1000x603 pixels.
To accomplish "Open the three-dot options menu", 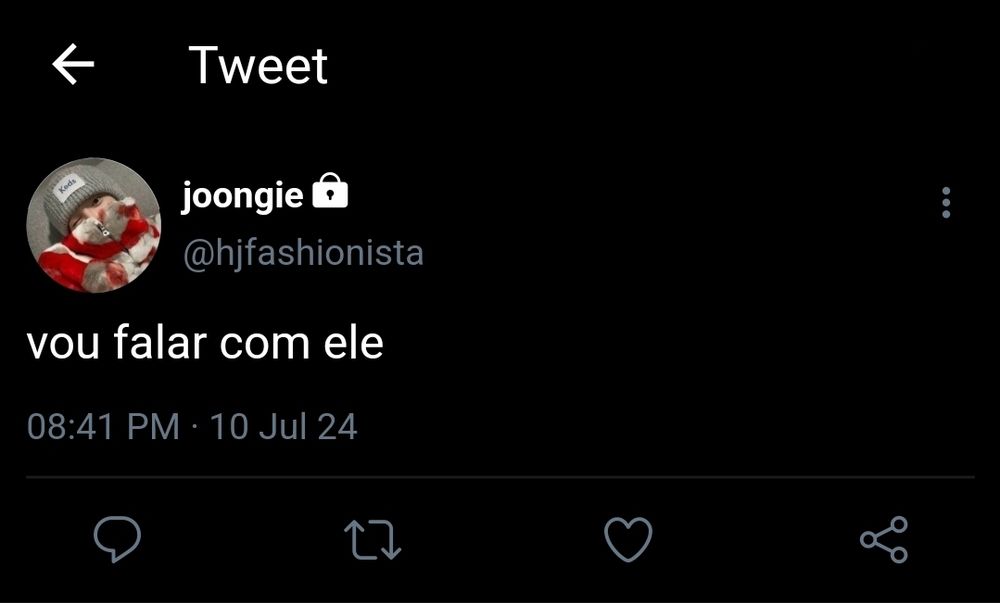I will (944, 202).
